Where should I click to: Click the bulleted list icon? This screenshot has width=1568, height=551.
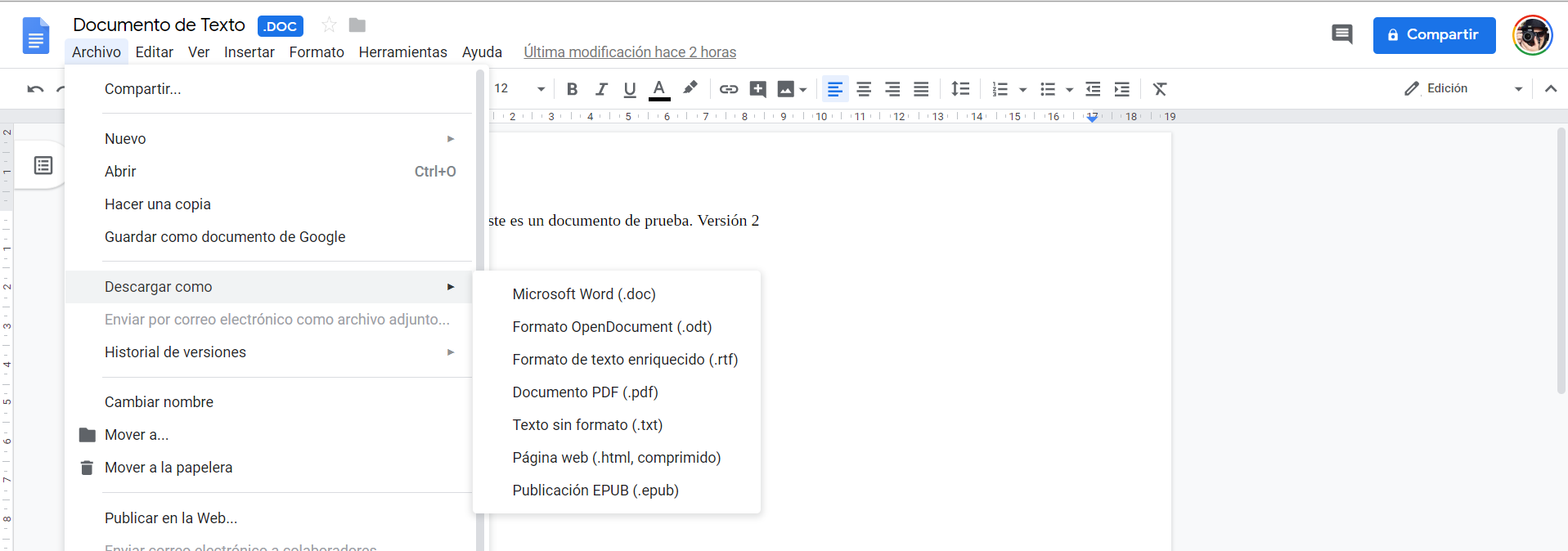(x=1048, y=89)
